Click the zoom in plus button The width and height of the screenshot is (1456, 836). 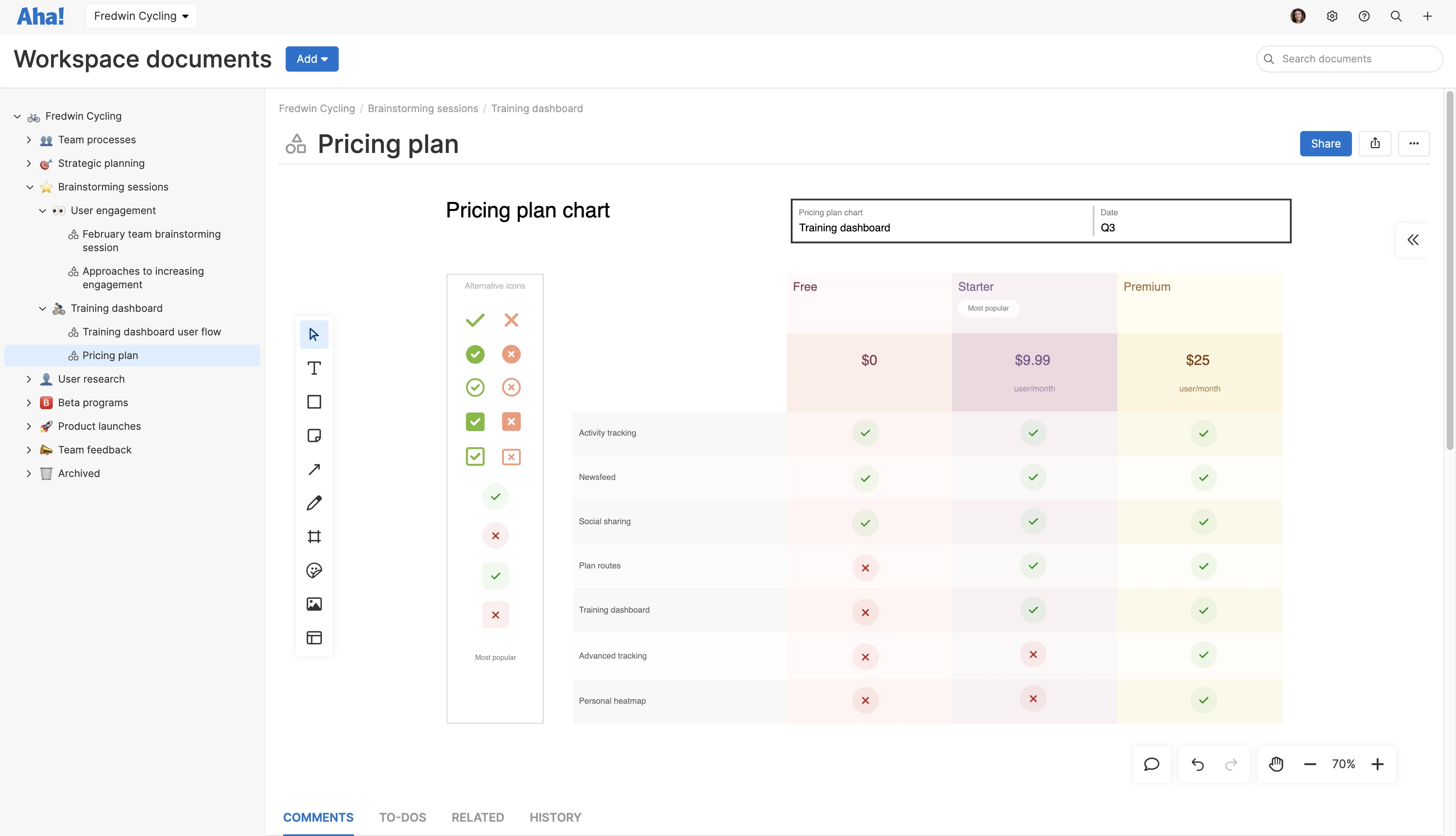(1377, 764)
